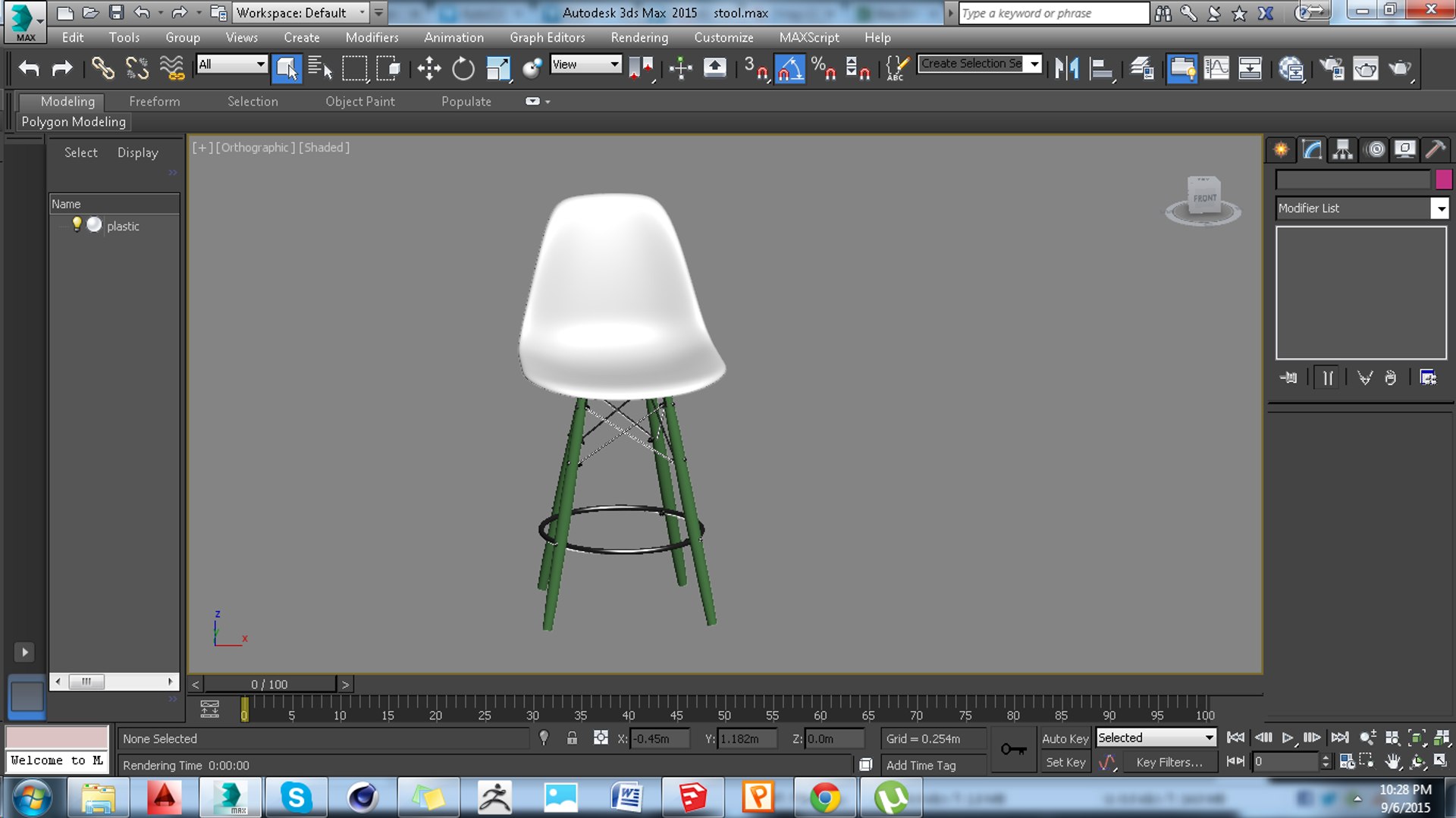Open the All selection filter dropdown

[x=232, y=64]
